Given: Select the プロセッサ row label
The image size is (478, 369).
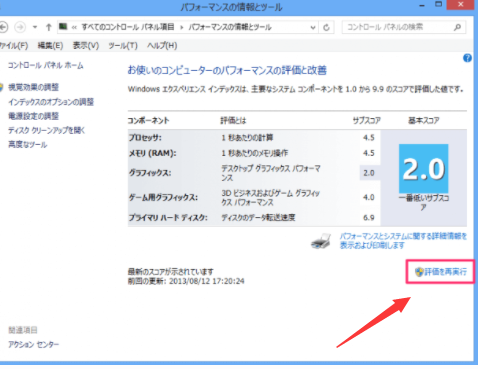Looking at the screenshot, I should pos(145,138).
